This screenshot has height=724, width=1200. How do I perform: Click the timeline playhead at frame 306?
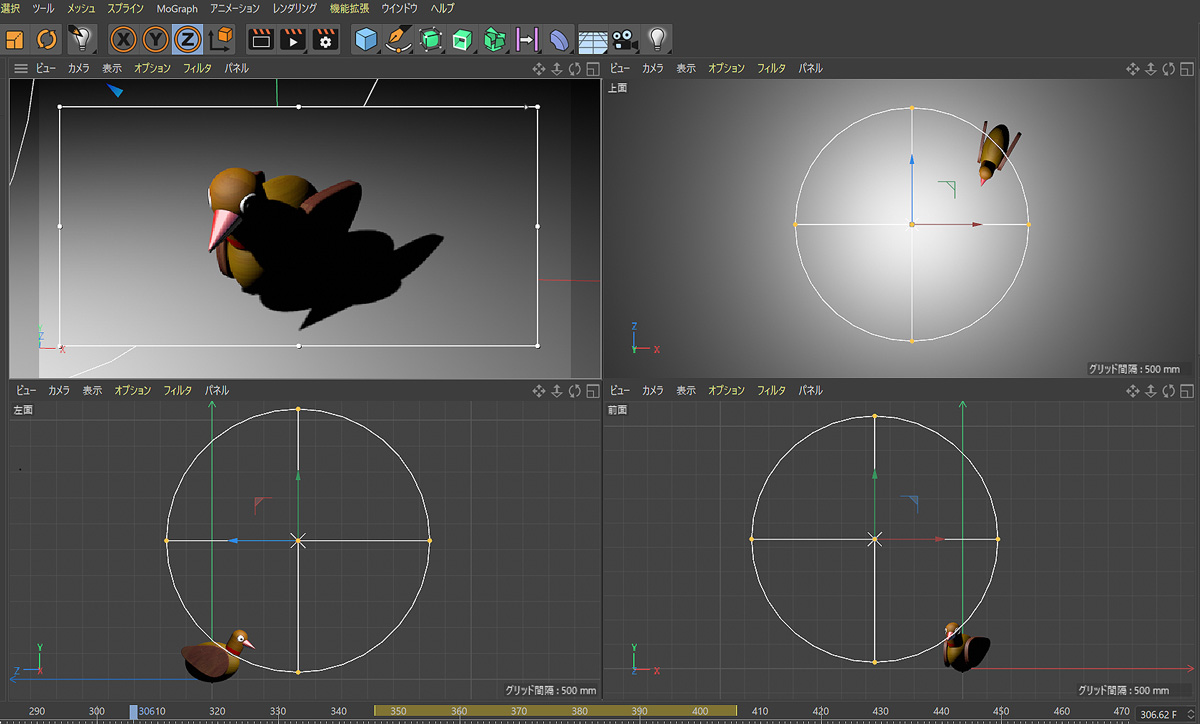pos(134,711)
